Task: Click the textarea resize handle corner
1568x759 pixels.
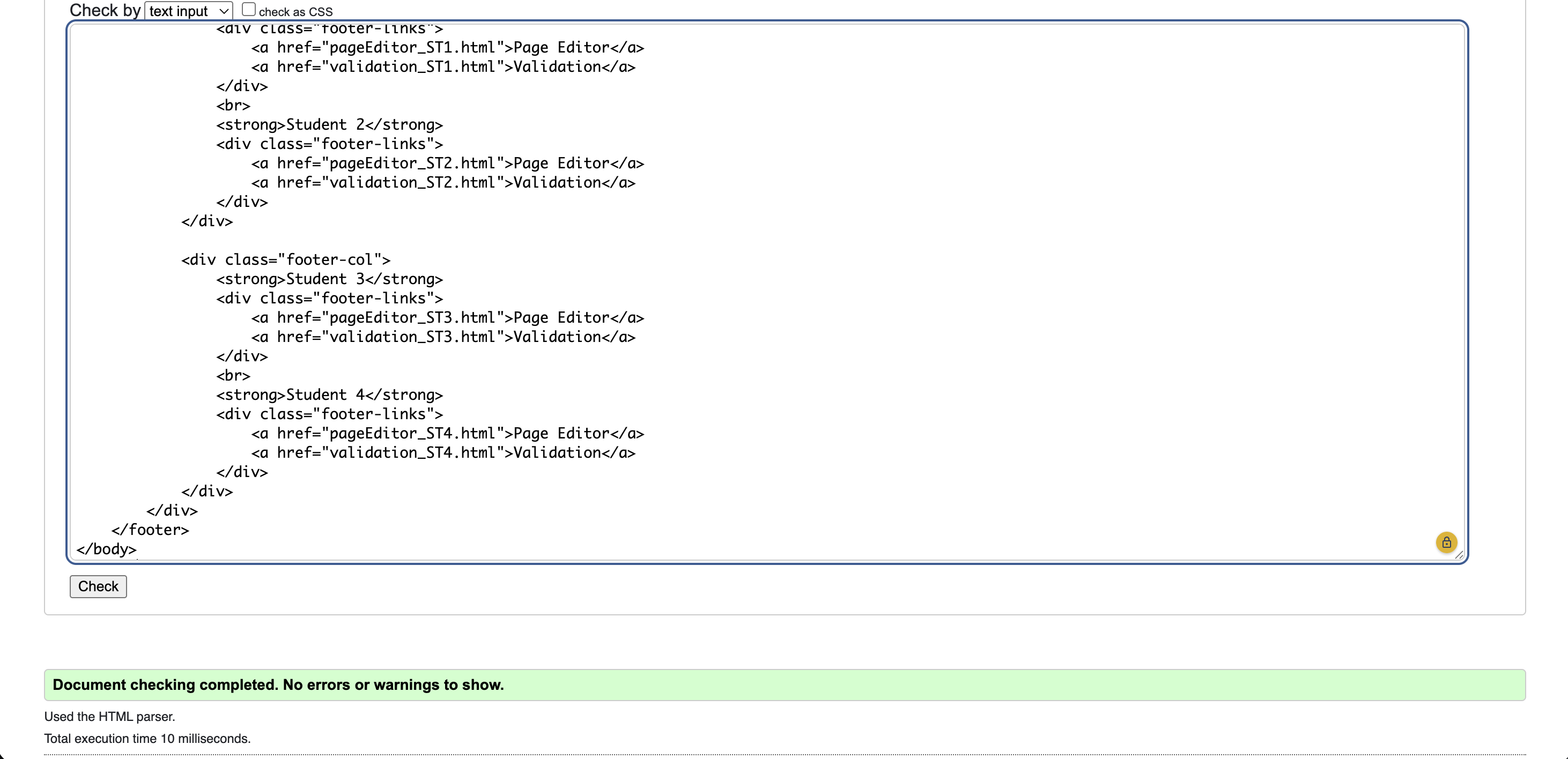Action: point(1459,554)
